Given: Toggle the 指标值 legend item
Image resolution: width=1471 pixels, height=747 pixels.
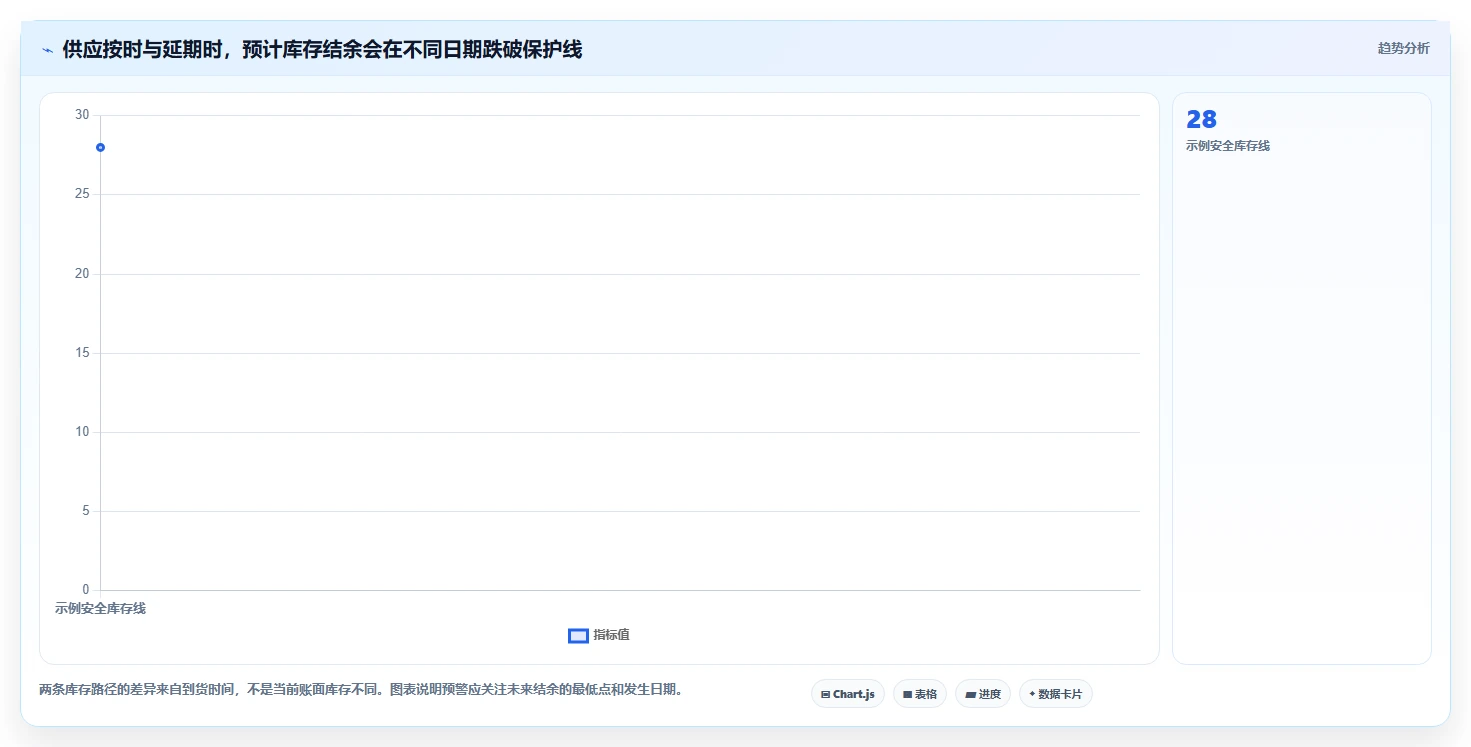Looking at the screenshot, I should tap(598, 635).
